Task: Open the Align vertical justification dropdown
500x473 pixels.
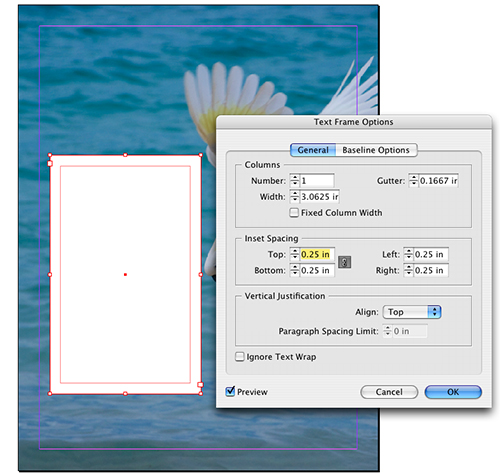Action: point(412,312)
